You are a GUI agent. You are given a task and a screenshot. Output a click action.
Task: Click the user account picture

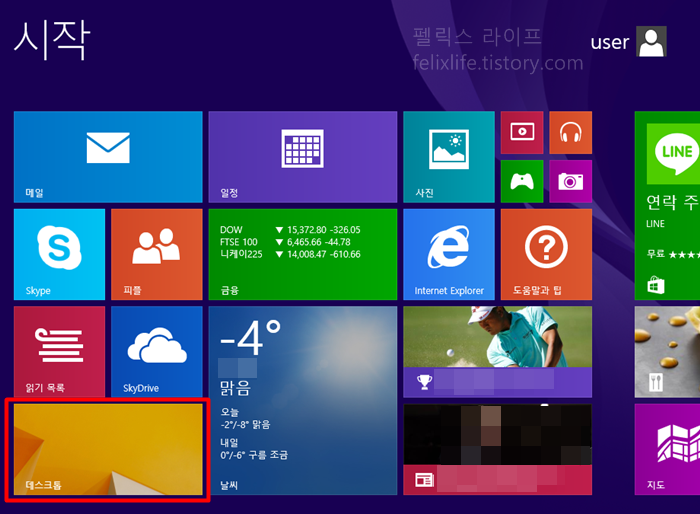point(651,41)
